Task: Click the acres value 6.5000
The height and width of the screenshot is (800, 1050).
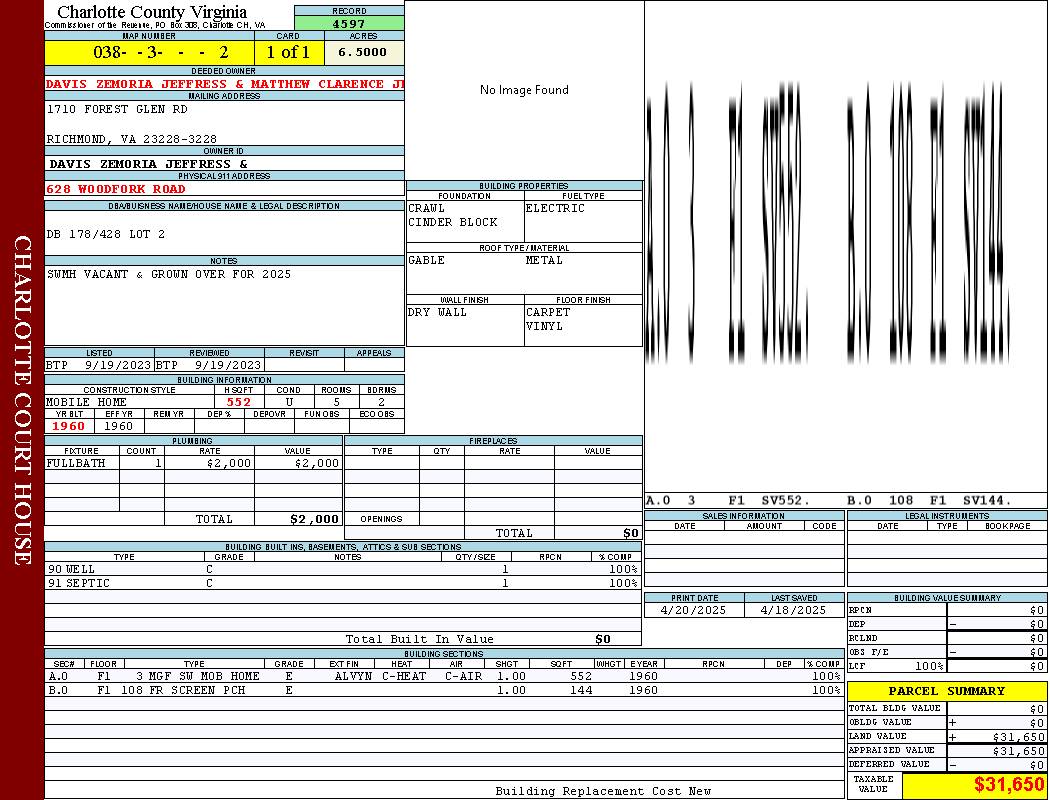Action: tap(362, 52)
